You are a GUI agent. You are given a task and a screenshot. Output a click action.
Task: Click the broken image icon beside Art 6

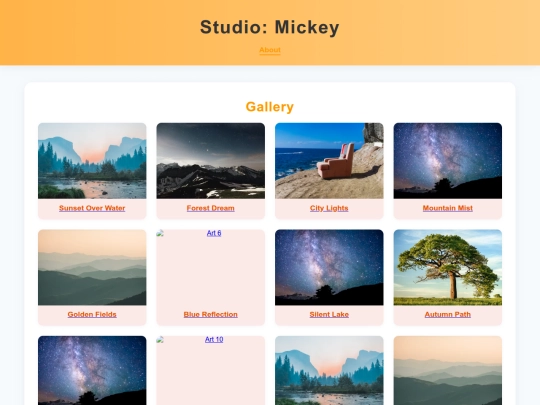pos(160,233)
